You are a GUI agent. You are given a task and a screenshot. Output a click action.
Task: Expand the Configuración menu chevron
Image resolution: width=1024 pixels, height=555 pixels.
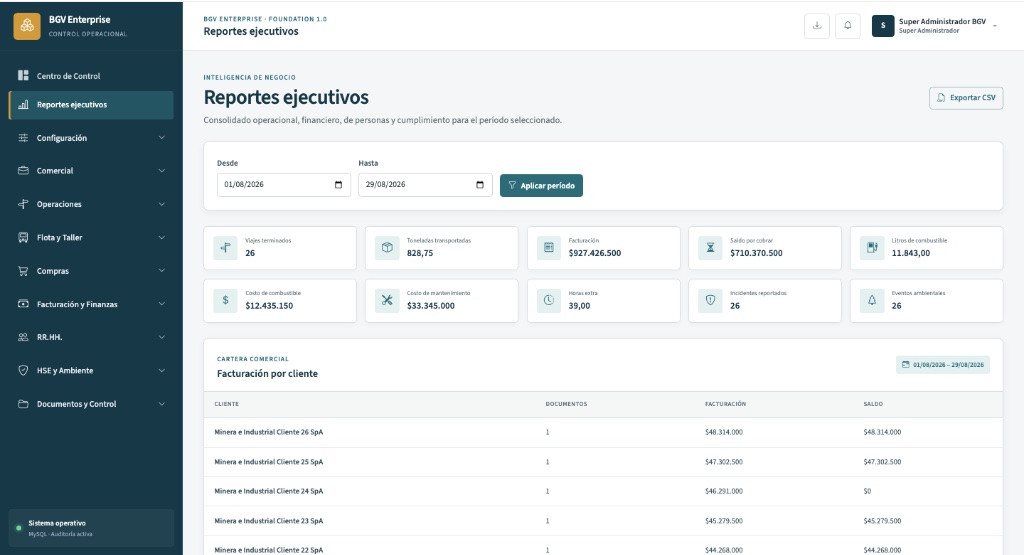(161, 138)
